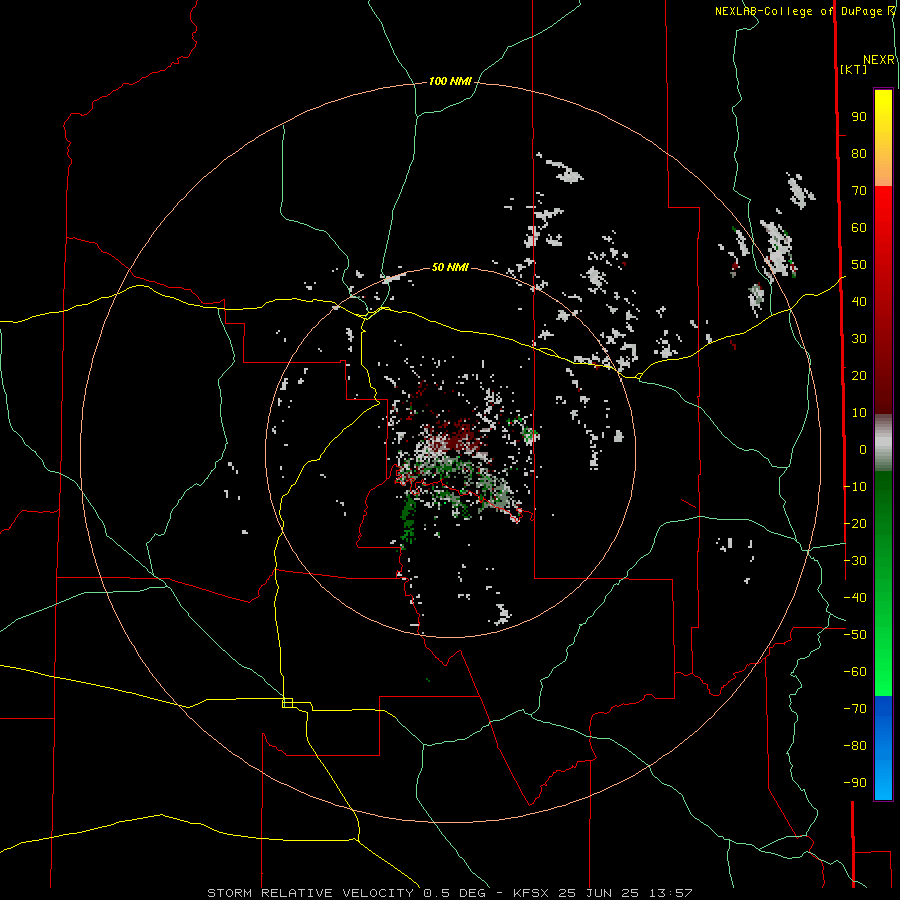Select the "-40" velocity scale label
Viewport: 900px width, 900px height.
point(855,598)
